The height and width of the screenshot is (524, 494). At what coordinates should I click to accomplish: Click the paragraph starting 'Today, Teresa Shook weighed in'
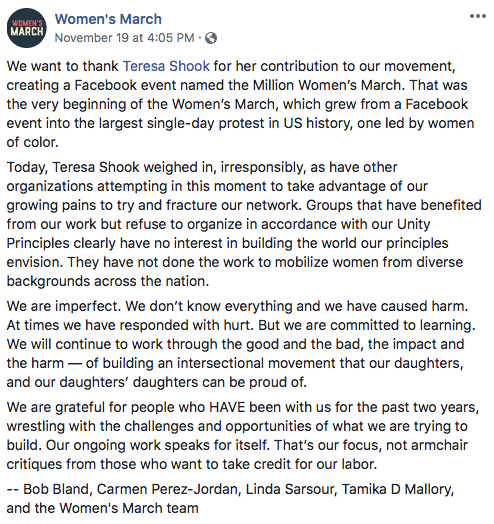244,224
